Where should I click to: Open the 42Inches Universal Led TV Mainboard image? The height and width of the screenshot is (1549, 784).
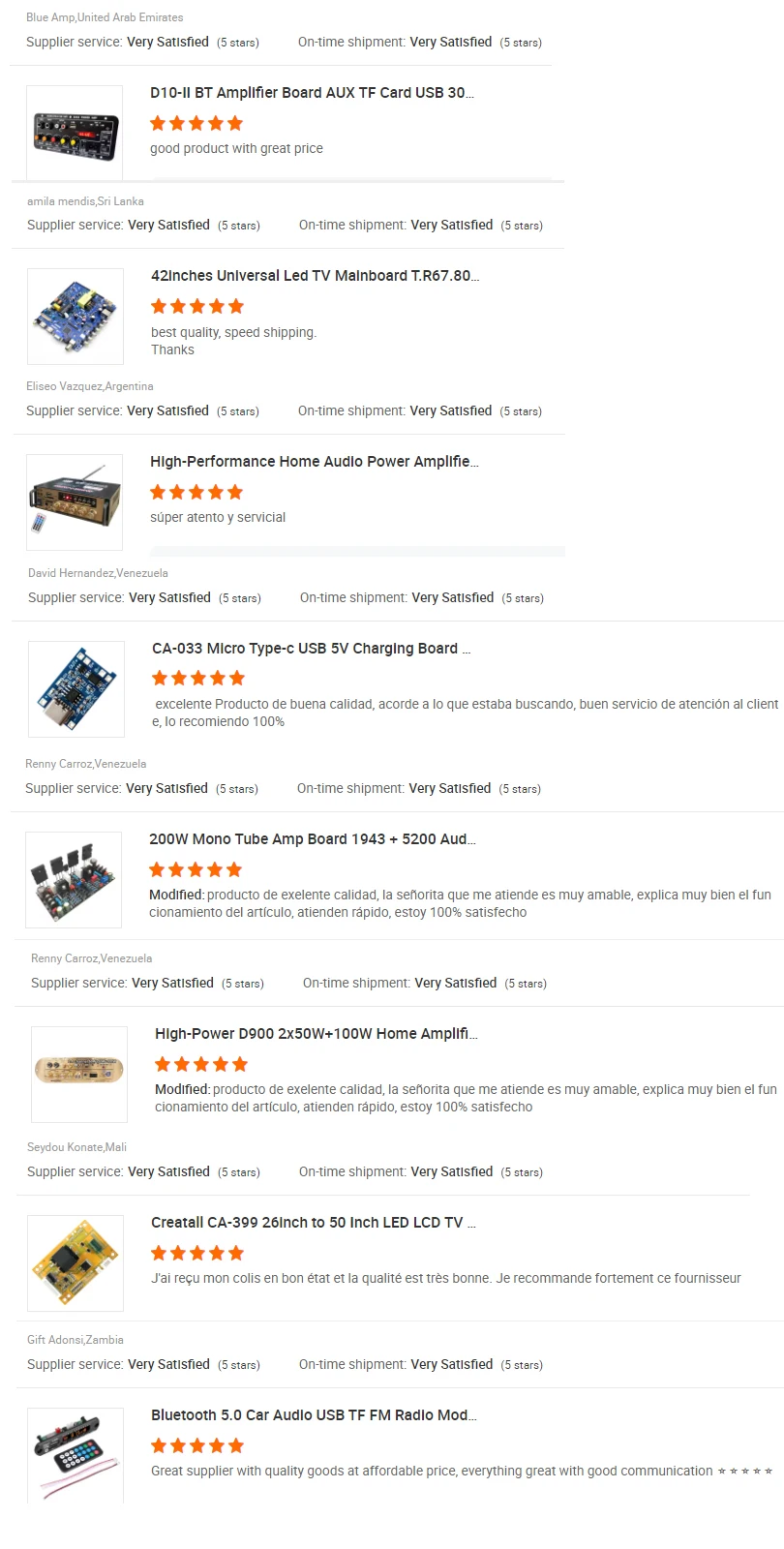pyautogui.click(x=75, y=317)
